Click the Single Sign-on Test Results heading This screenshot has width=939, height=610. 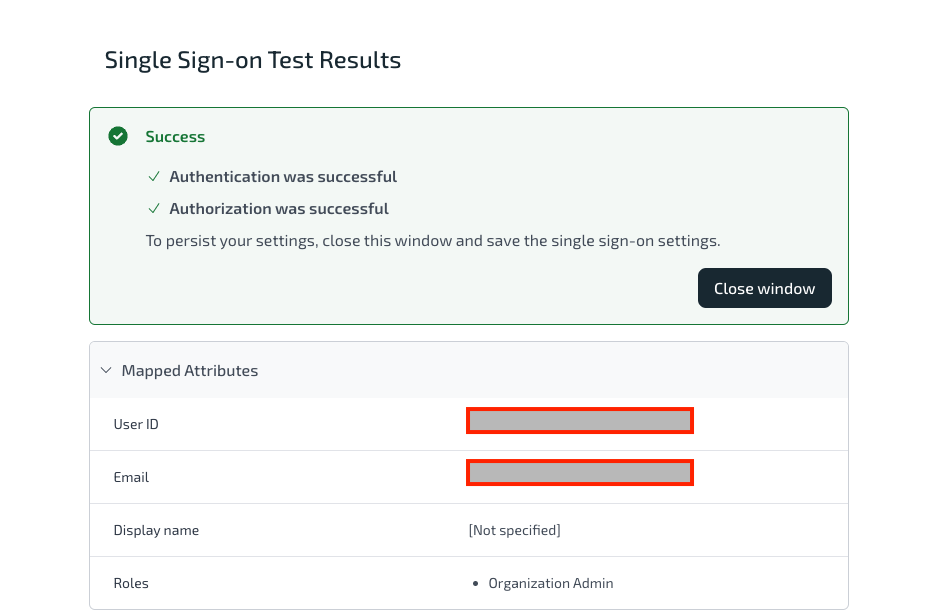click(x=253, y=60)
